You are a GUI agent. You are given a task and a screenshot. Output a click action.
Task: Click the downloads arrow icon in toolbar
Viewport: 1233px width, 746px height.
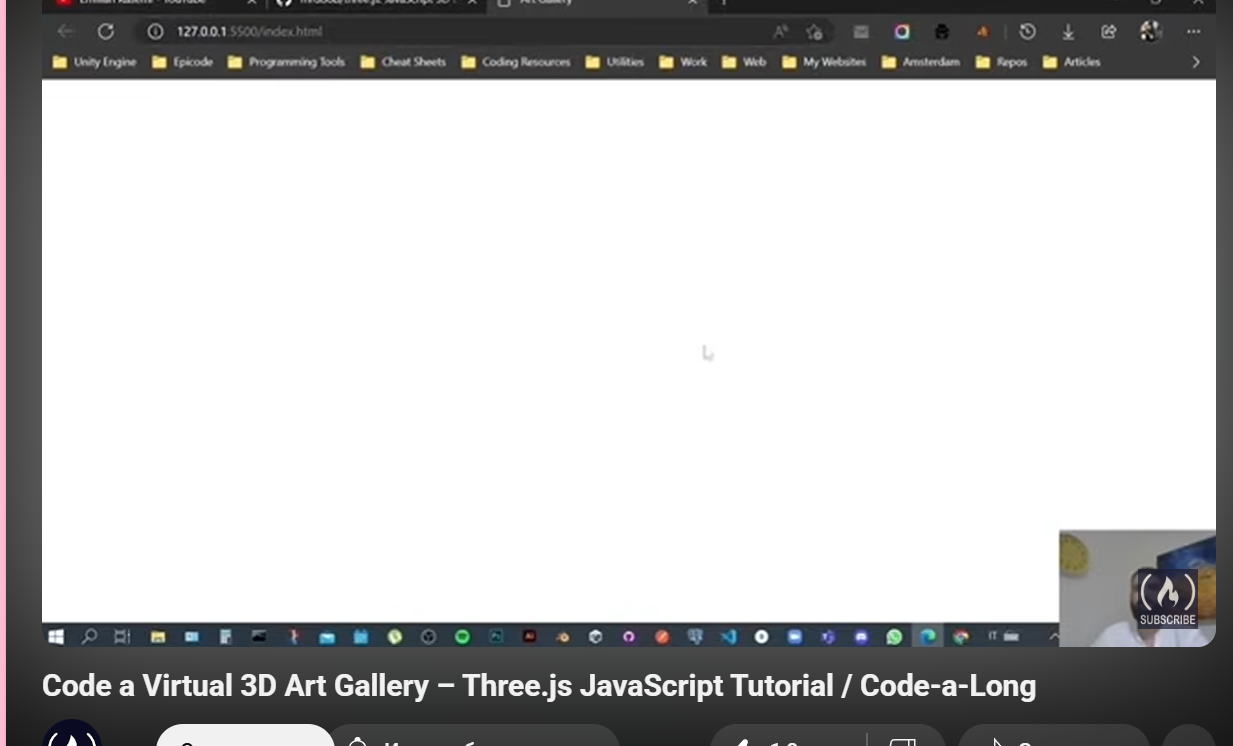coord(1068,31)
